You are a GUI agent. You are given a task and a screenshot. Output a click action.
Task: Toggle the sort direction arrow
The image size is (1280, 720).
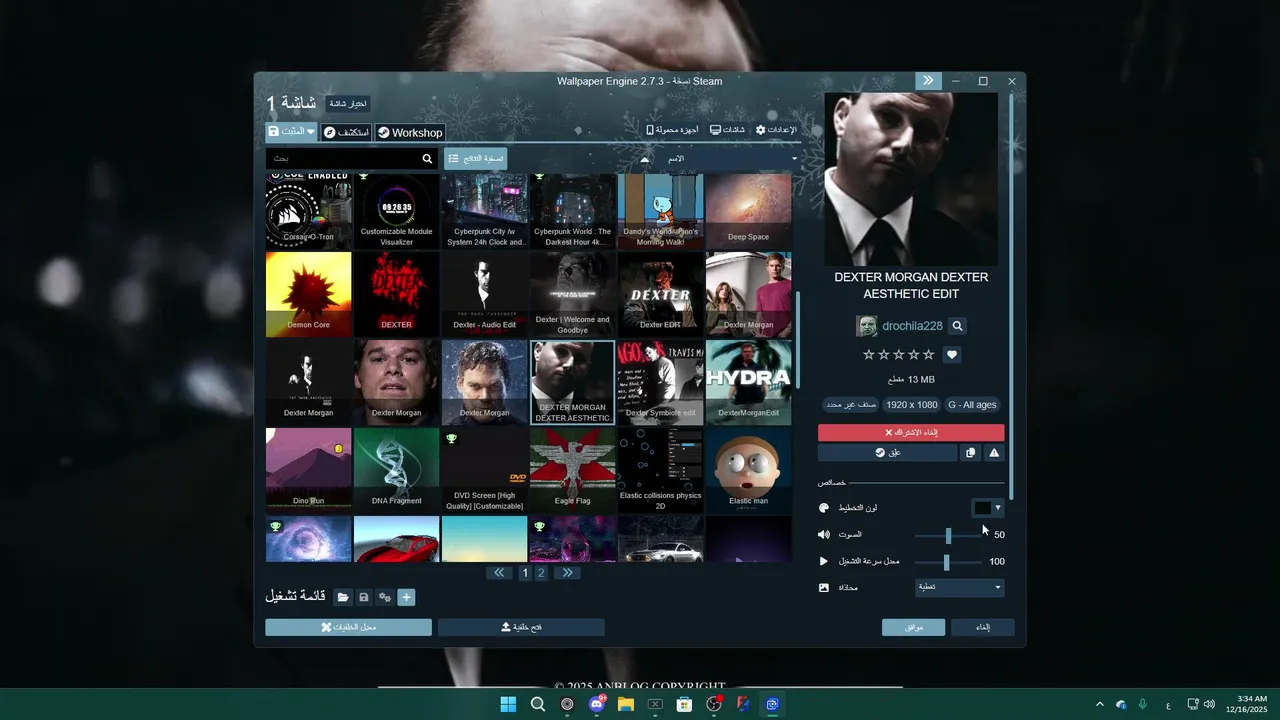(x=645, y=159)
